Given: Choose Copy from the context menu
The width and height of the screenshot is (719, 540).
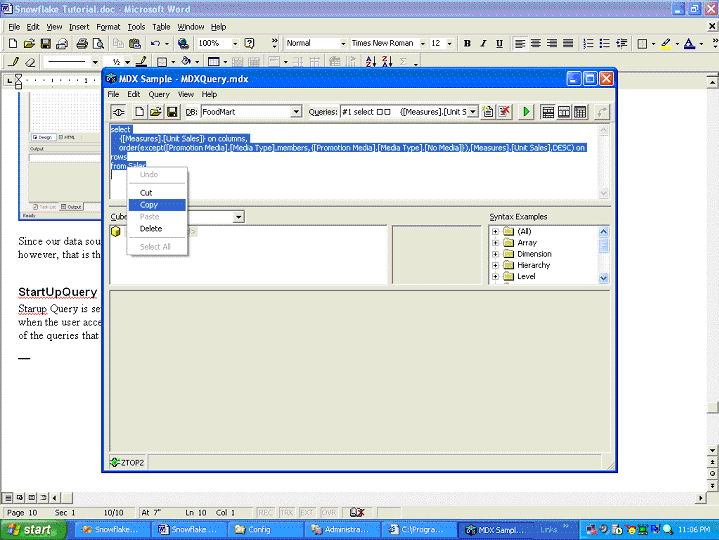Looking at the screenshot, I should [x=157, y=205].
